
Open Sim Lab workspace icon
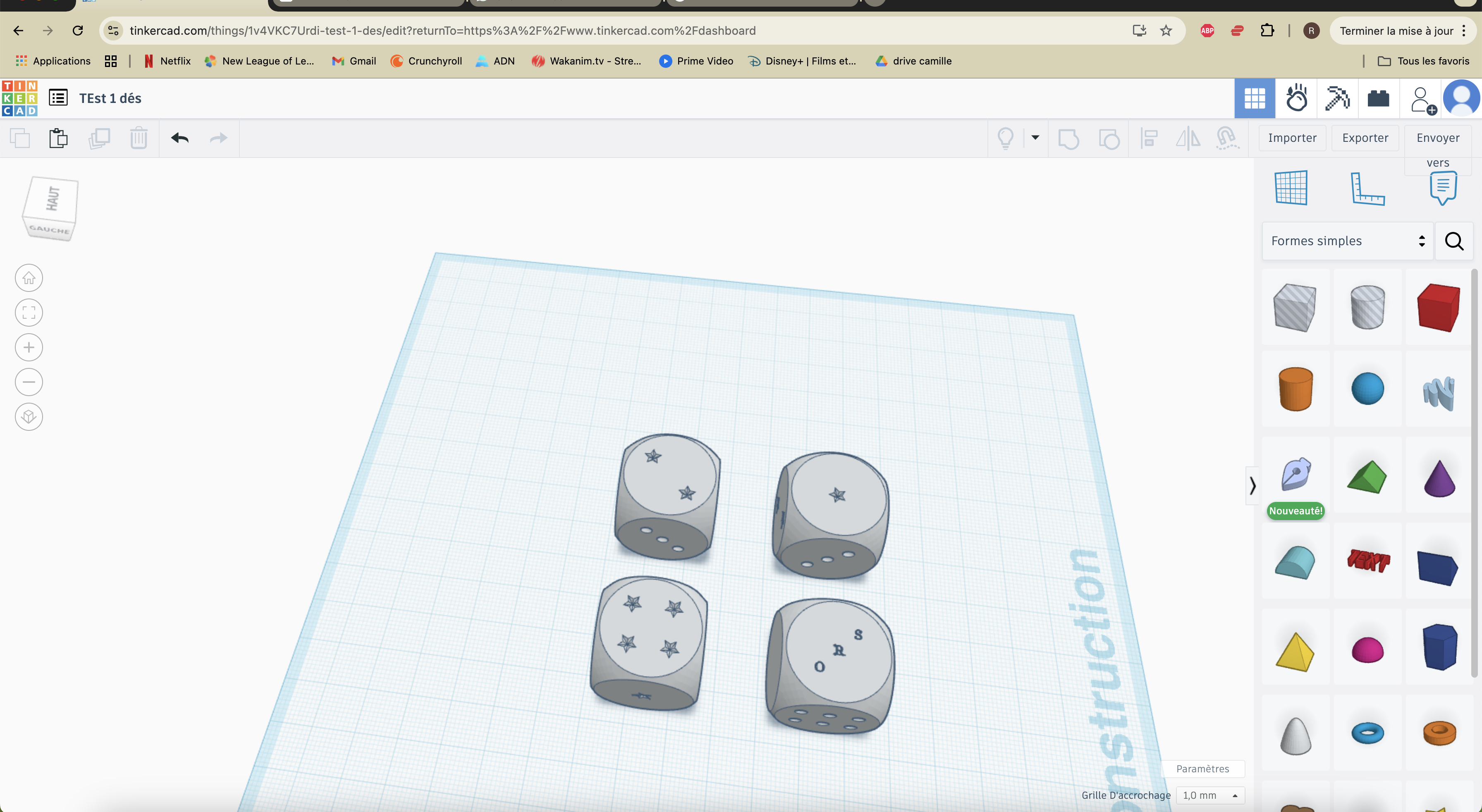(1297, 98)
